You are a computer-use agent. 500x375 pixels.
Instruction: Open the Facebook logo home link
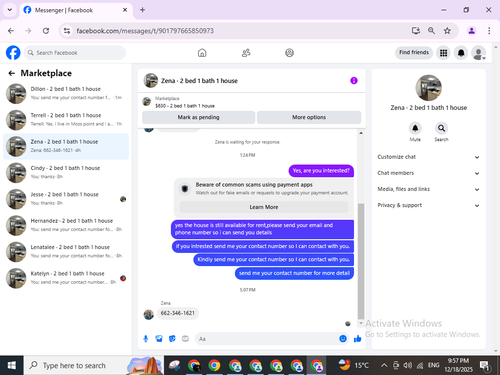point(13,53)
